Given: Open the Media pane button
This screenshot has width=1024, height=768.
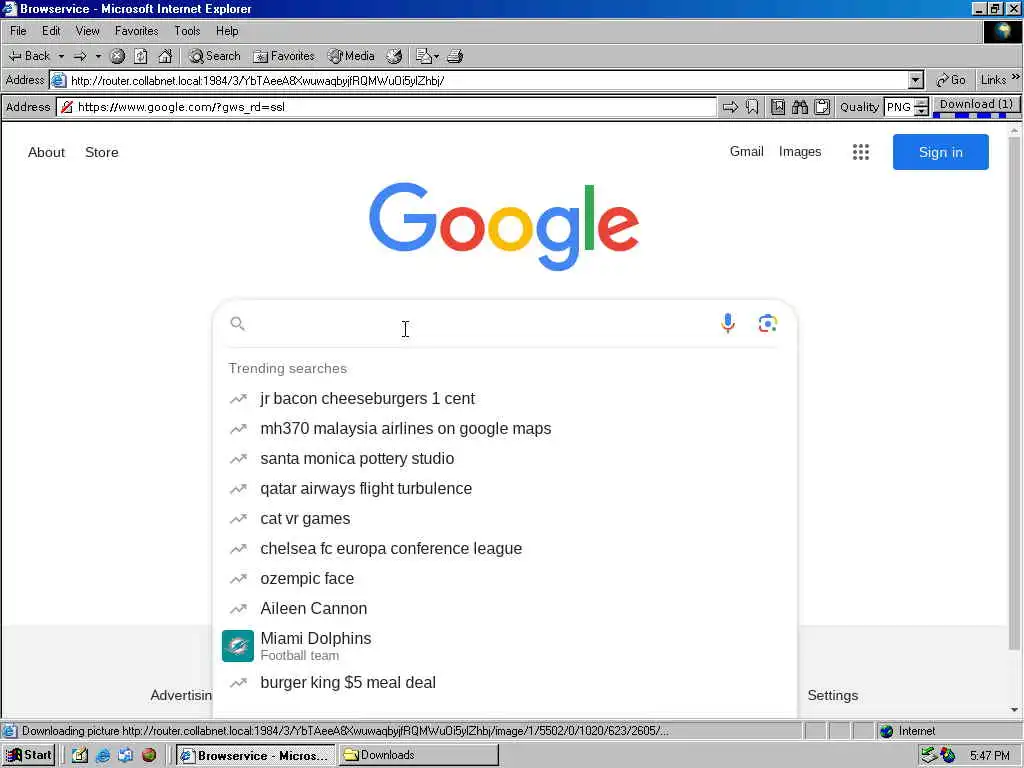Looking at the screenshot, I should click(351, 56).
